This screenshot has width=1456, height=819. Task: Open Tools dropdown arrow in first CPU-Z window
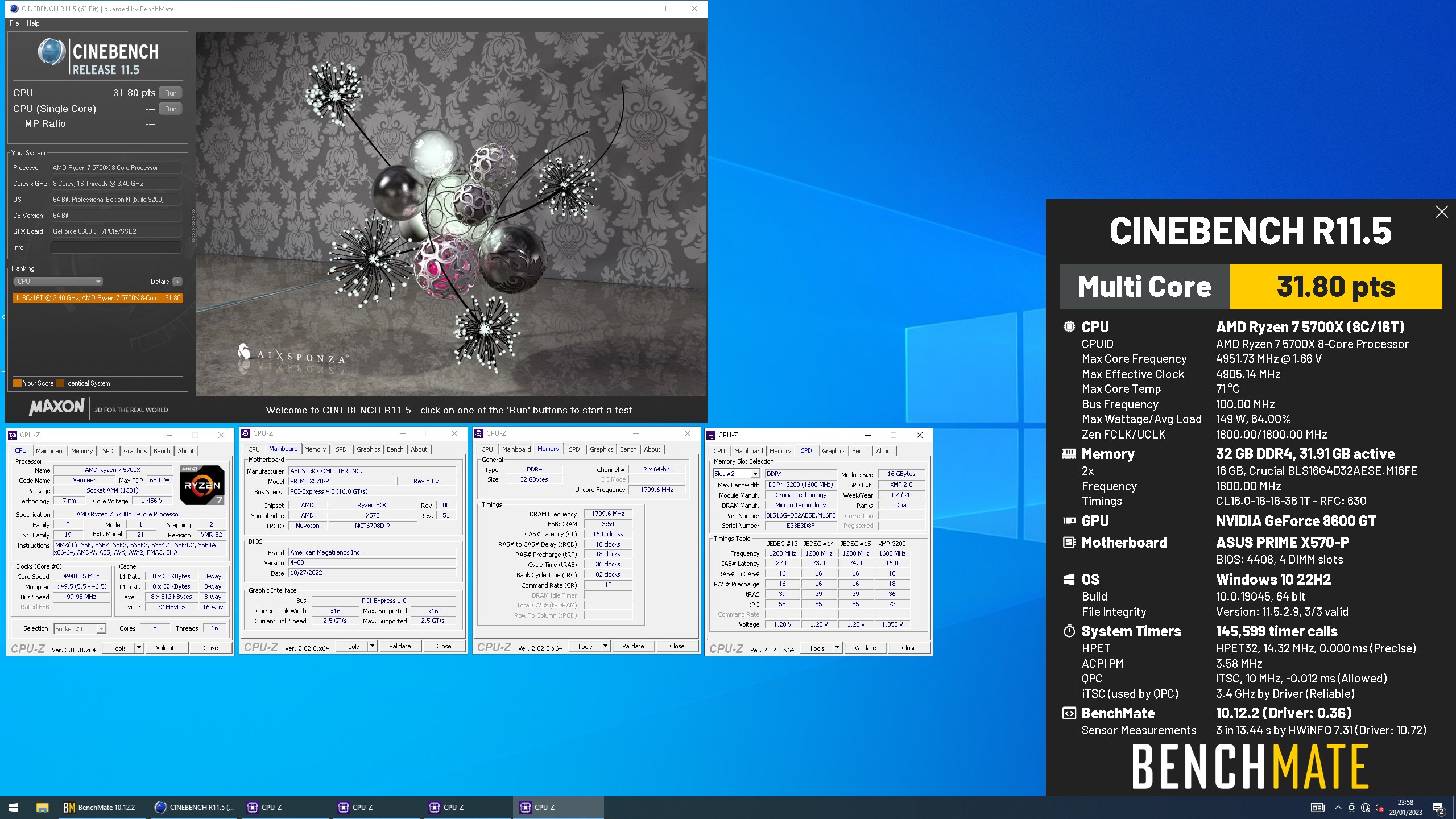point(138,648)
